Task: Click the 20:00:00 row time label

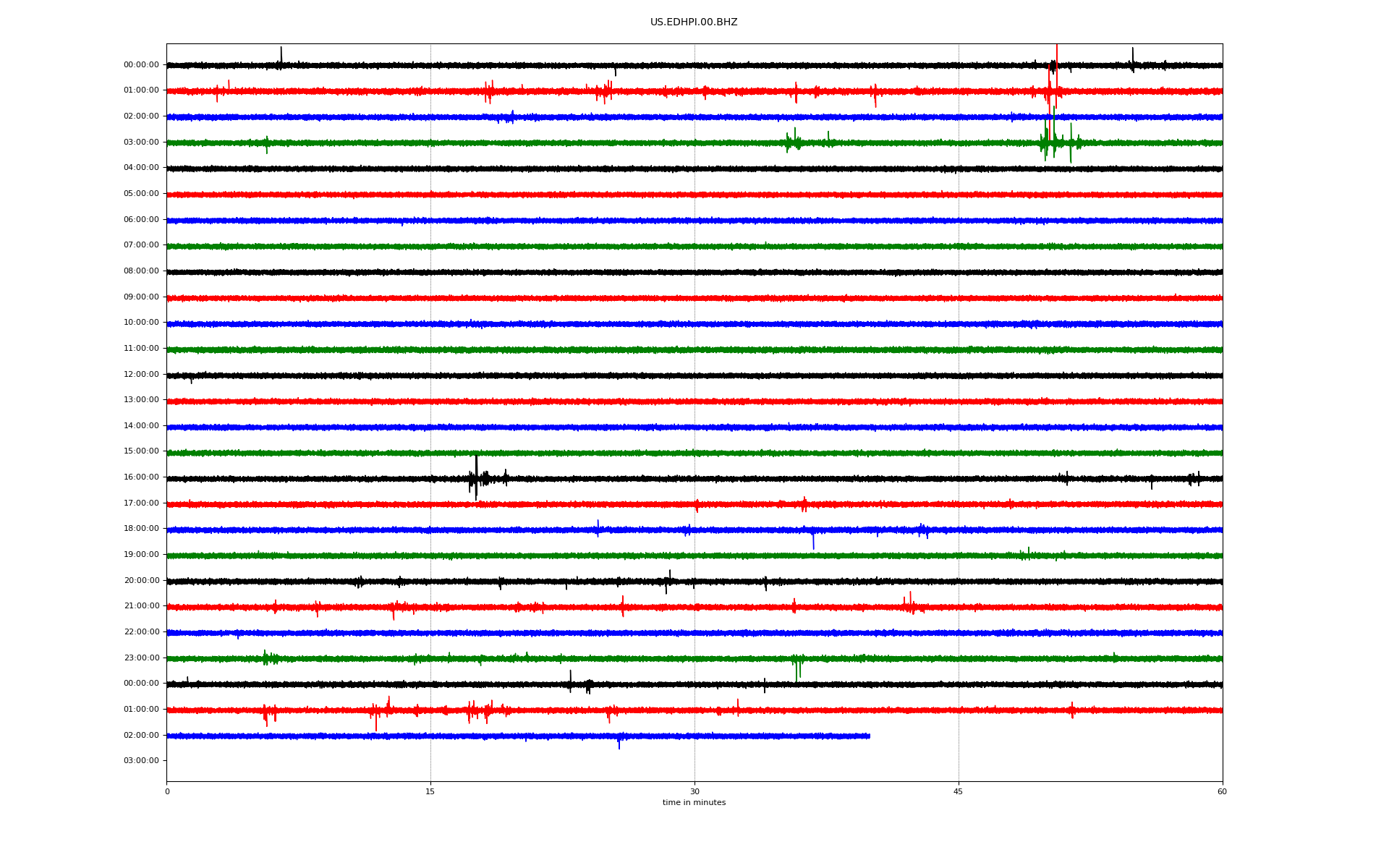Action: tap(141, 581)
